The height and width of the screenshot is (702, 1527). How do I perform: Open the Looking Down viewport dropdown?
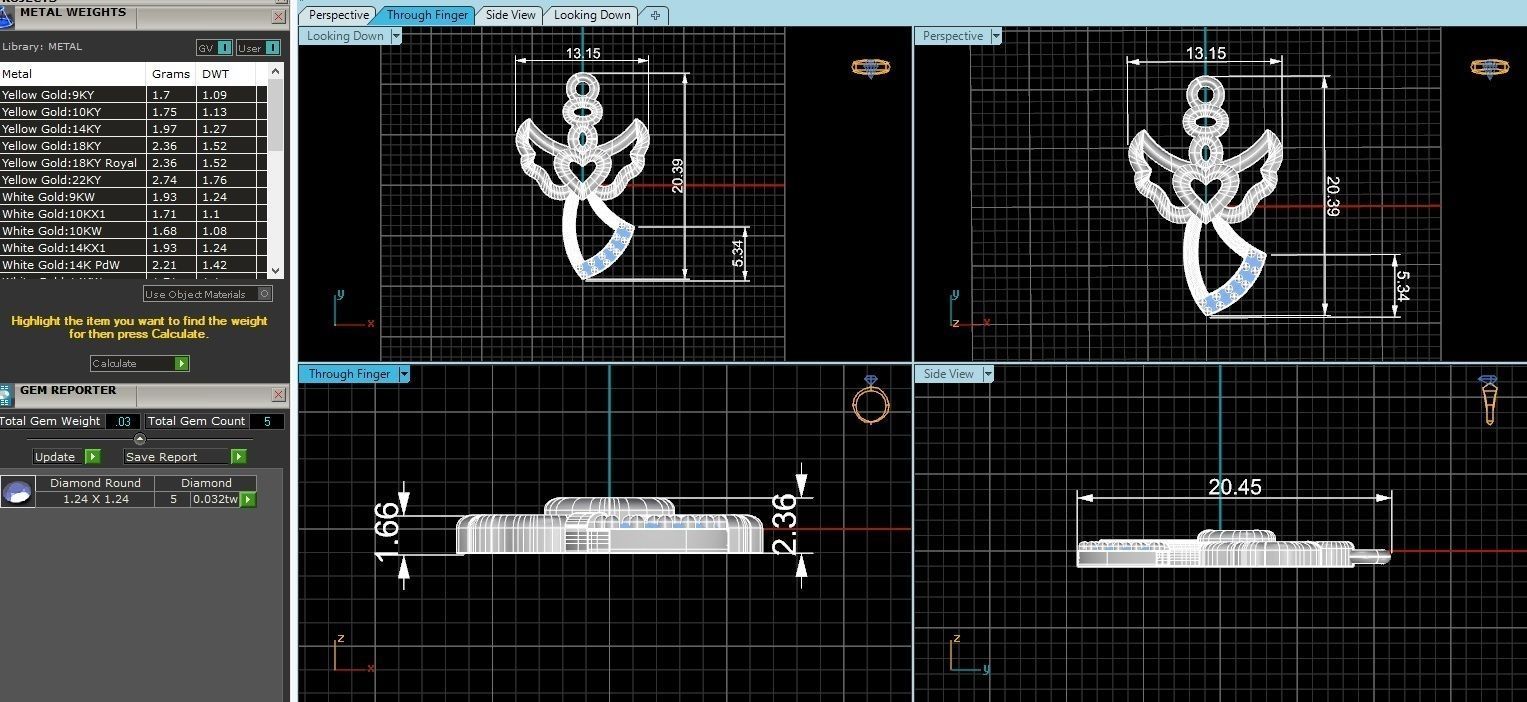[396, 36]
